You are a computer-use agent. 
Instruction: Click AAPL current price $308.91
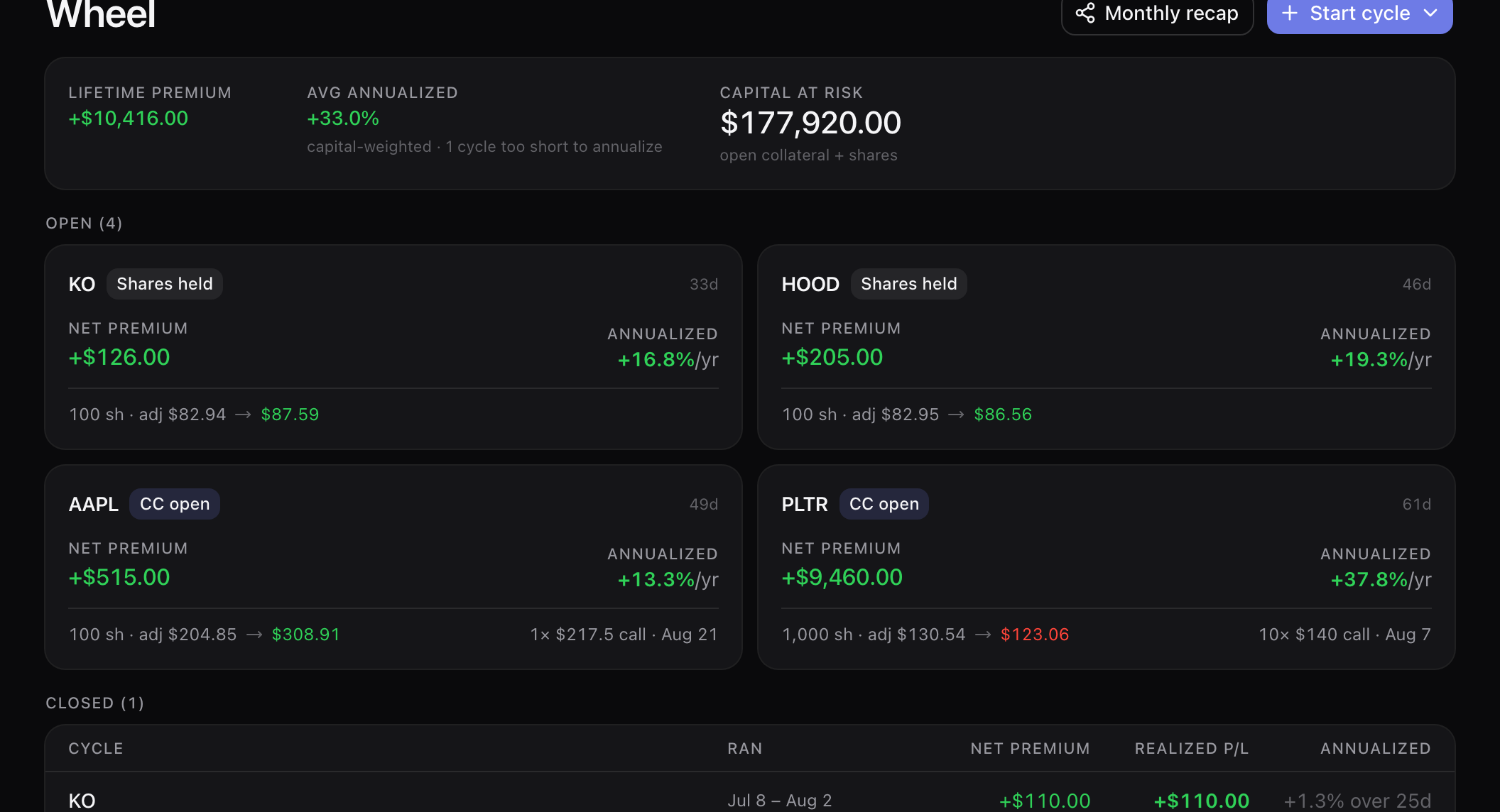[306, 635]
